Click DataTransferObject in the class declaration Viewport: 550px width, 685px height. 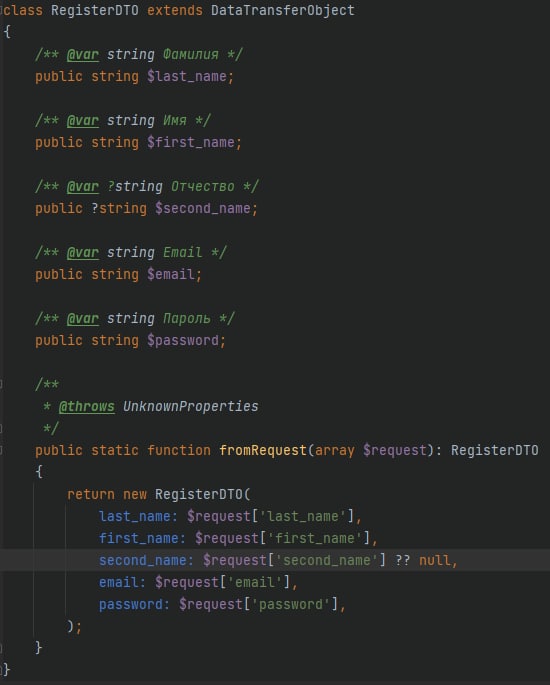point(283,10)
